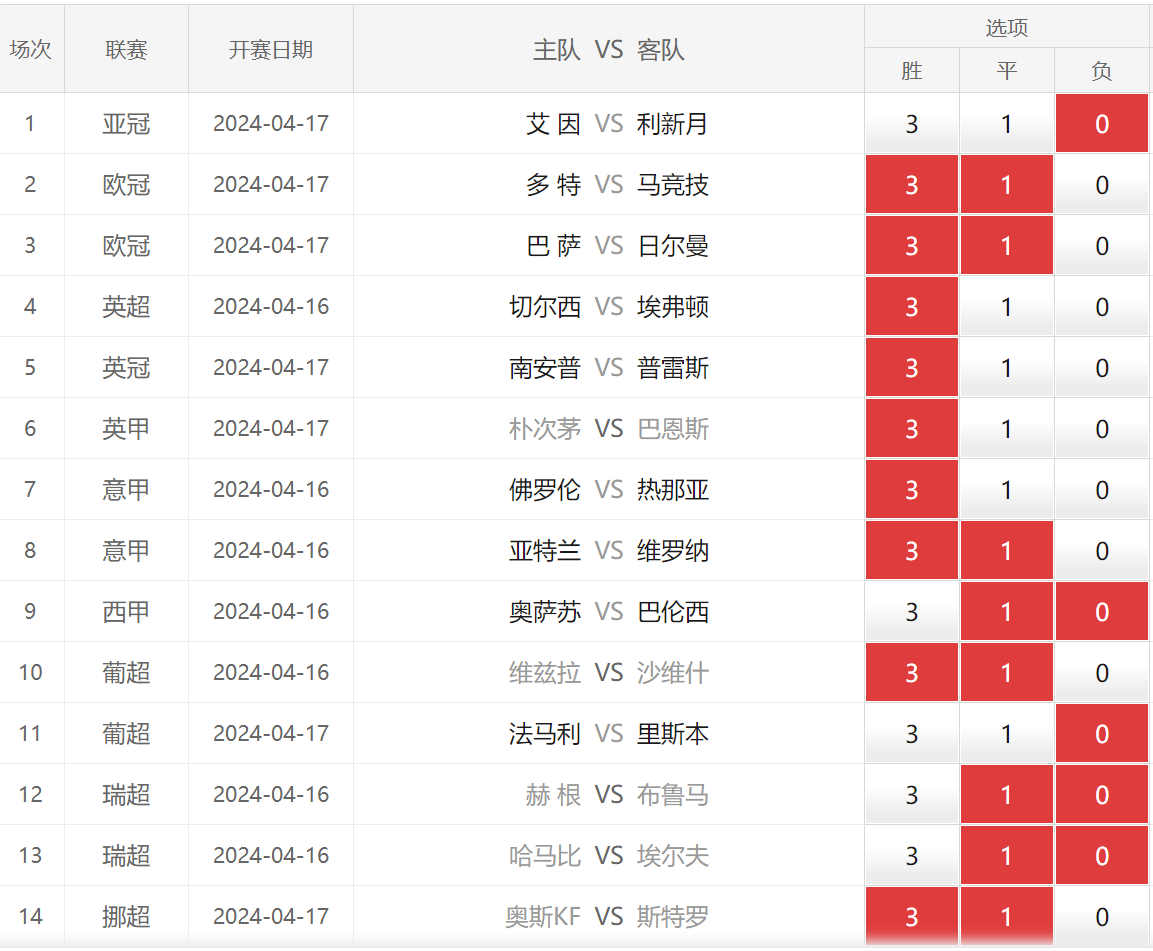Toggle 平 (1) for 亚特兰 VS 维罗纳
The width and height of the screenshot is (1153, 951).
(1007, 551)
